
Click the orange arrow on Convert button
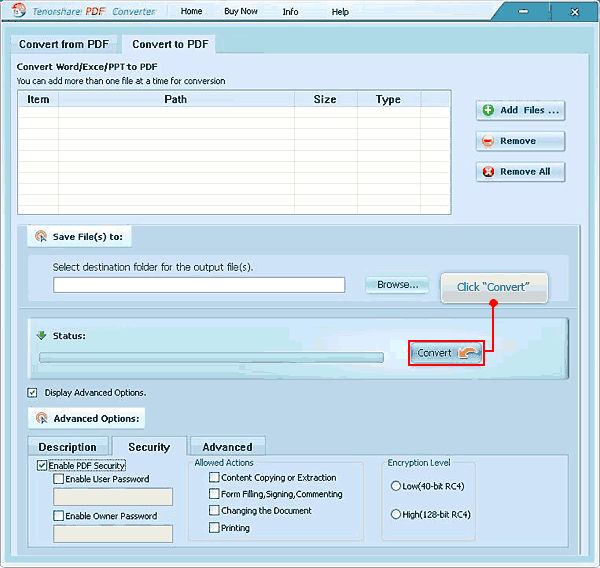pyautogui.click(x=469, y=353)
